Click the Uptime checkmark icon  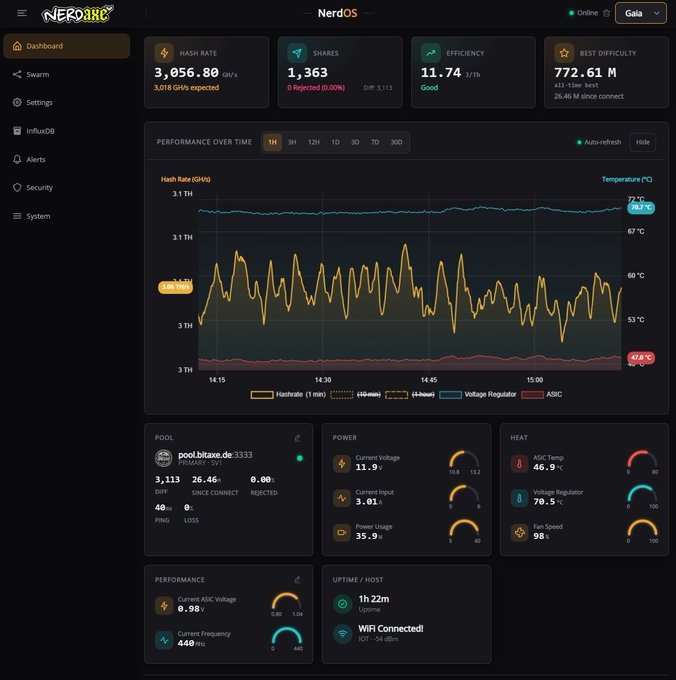342,604
